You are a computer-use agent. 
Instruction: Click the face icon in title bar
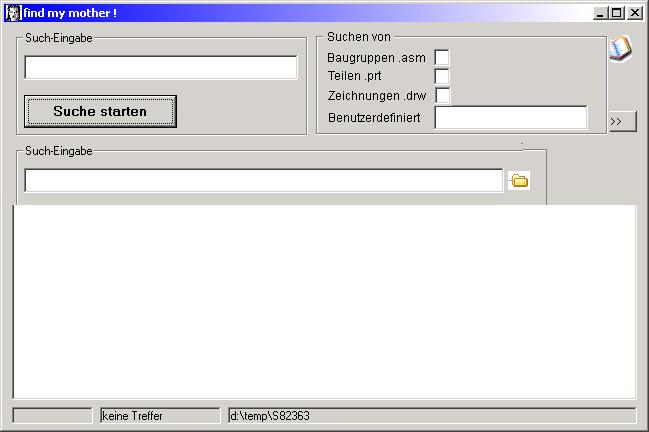click(x=13, y=13)
